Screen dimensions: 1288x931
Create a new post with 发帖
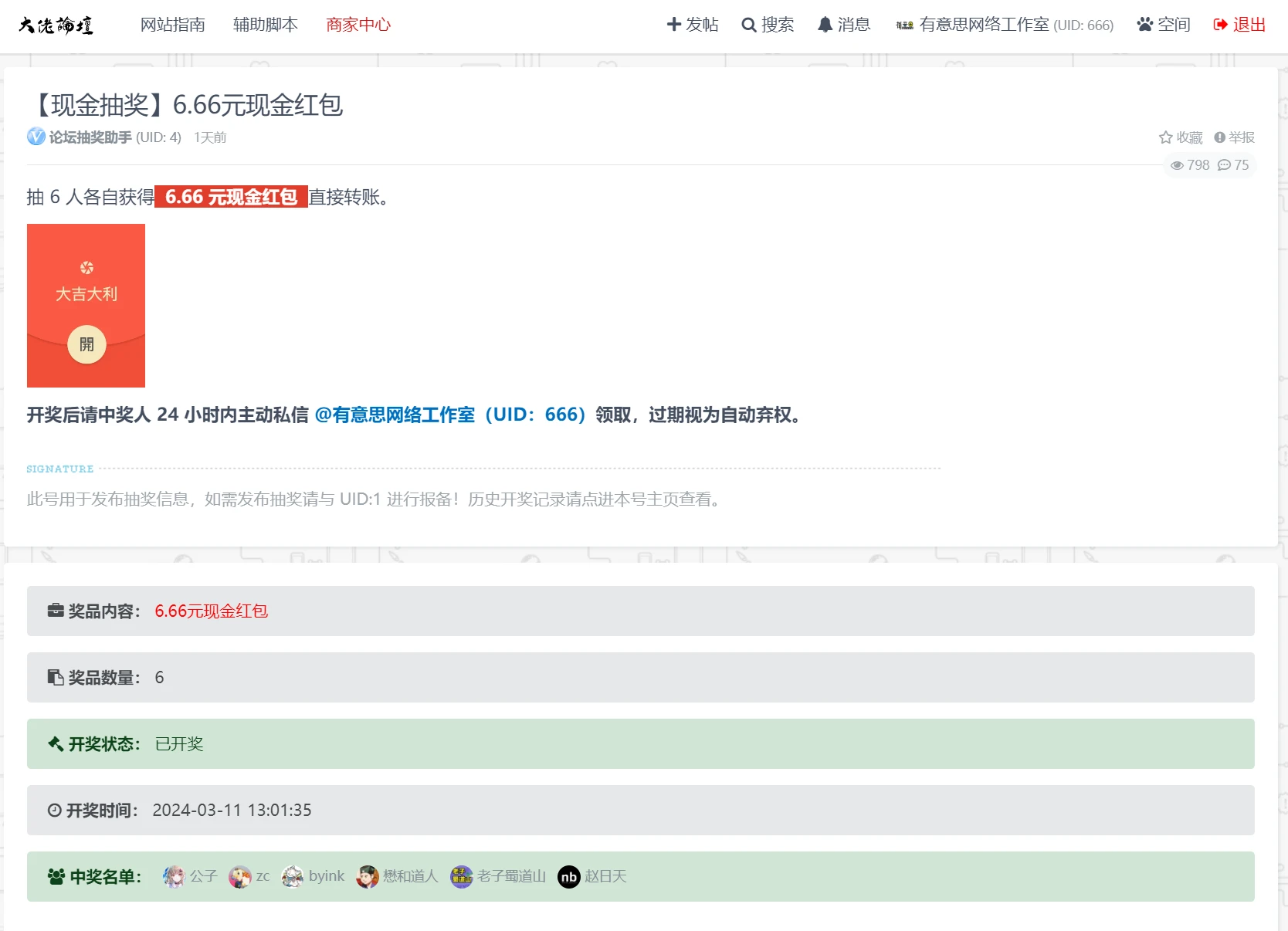[x=692, y=25]
